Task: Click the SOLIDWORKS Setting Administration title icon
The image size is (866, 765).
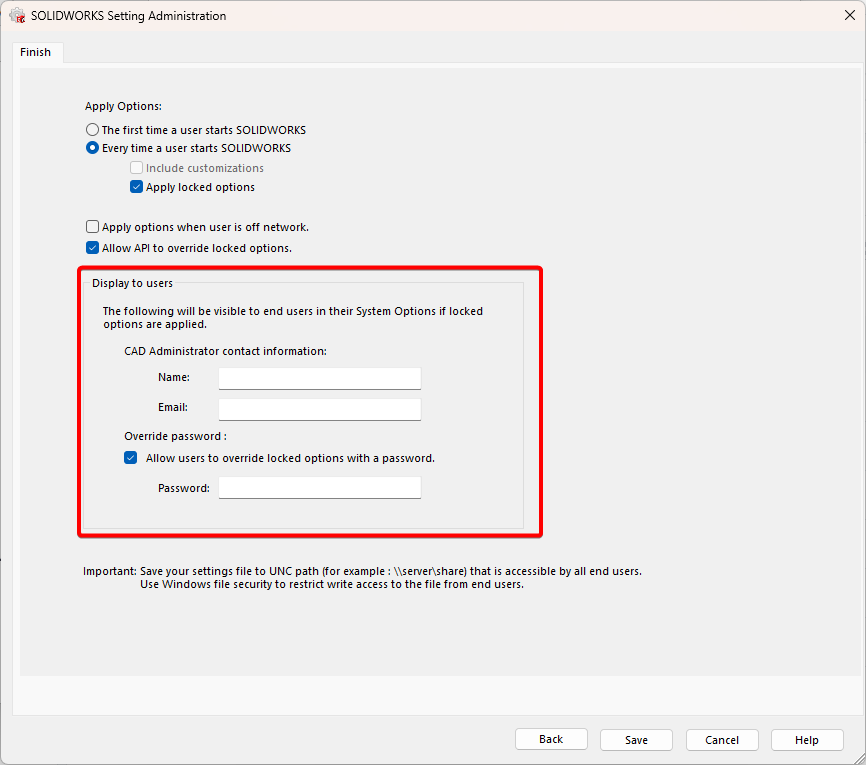Action: click(17, 15)
